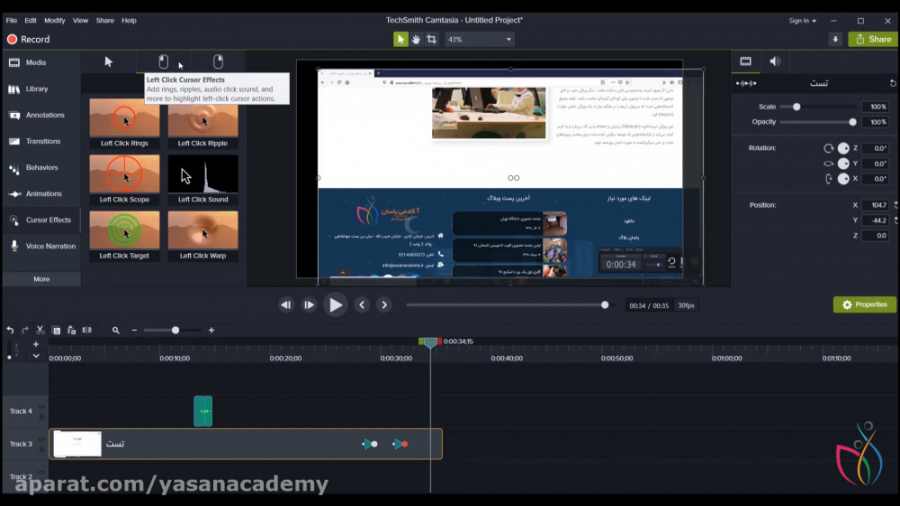Choose the Left Click Ripple effect
The width and height of the screenshot is (900, 506).
click(x=203, y=123)
